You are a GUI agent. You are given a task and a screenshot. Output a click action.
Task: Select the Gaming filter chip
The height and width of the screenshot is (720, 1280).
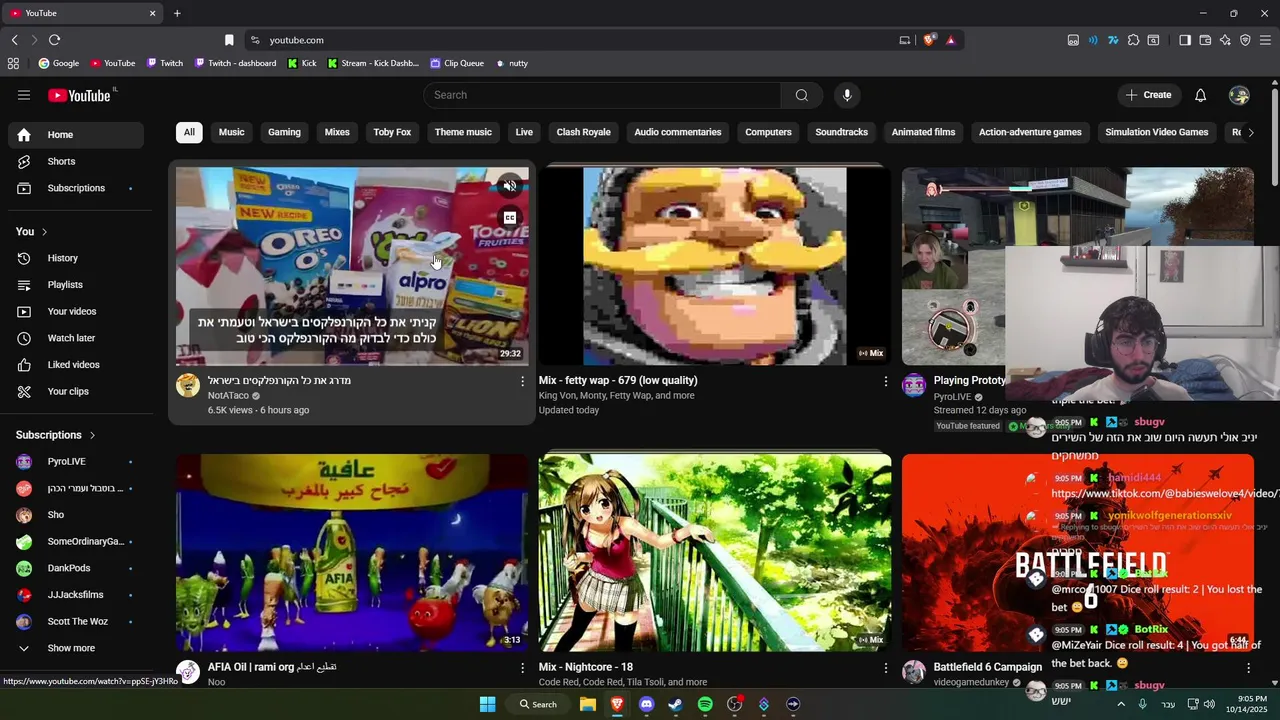pyautogui.click(x=284, y=132)
